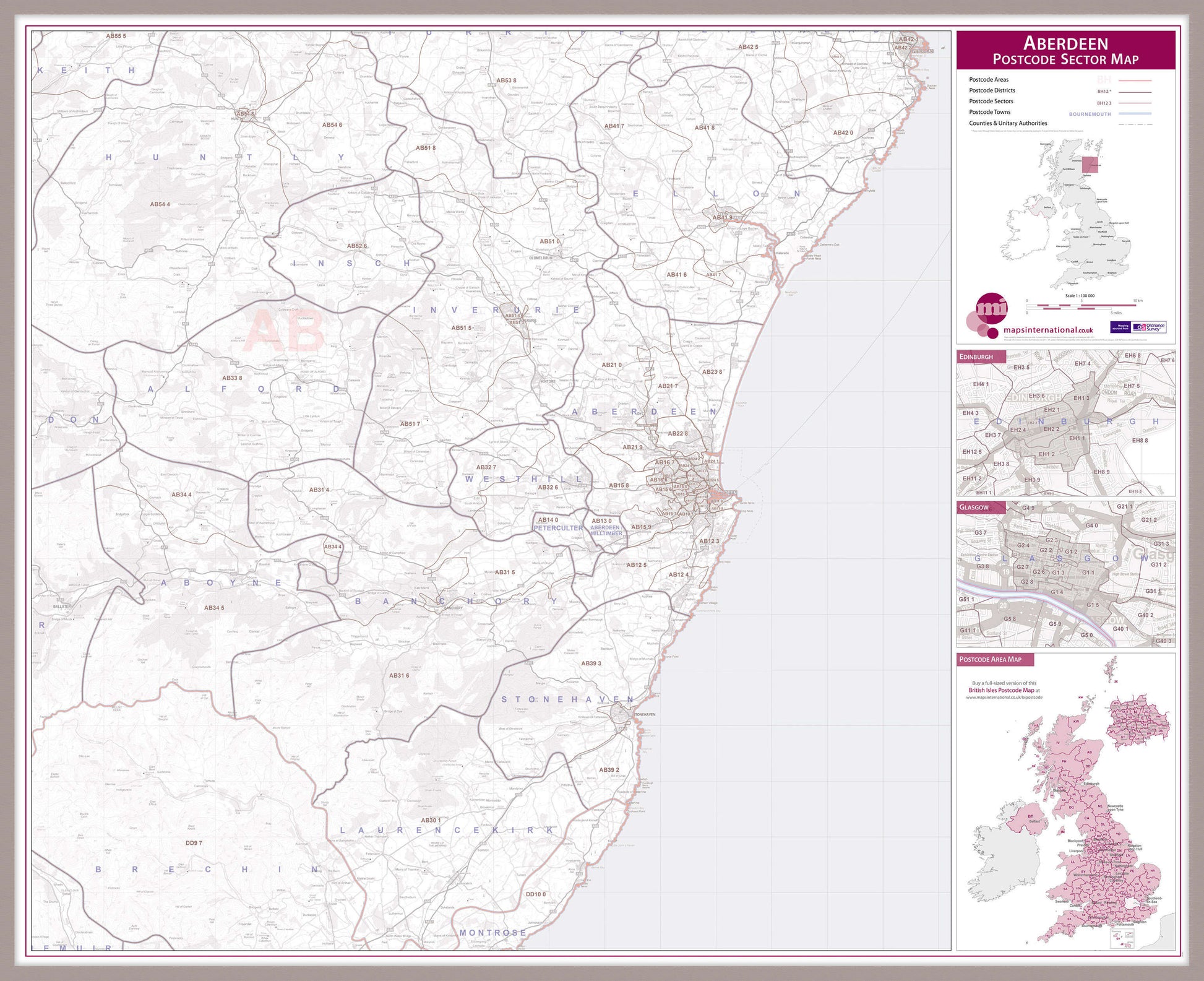This screenshot has height=981, width=1204.
Task: Click the 'Postcode Districts' legend entry
Action: tap(992, 90)
